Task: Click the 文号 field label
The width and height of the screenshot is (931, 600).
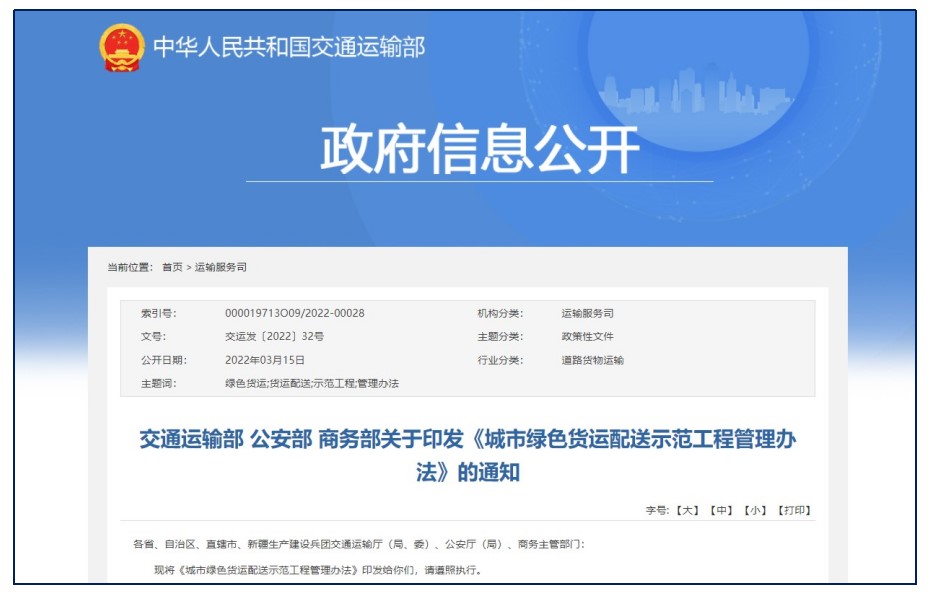Action: [x=154, y=336]
